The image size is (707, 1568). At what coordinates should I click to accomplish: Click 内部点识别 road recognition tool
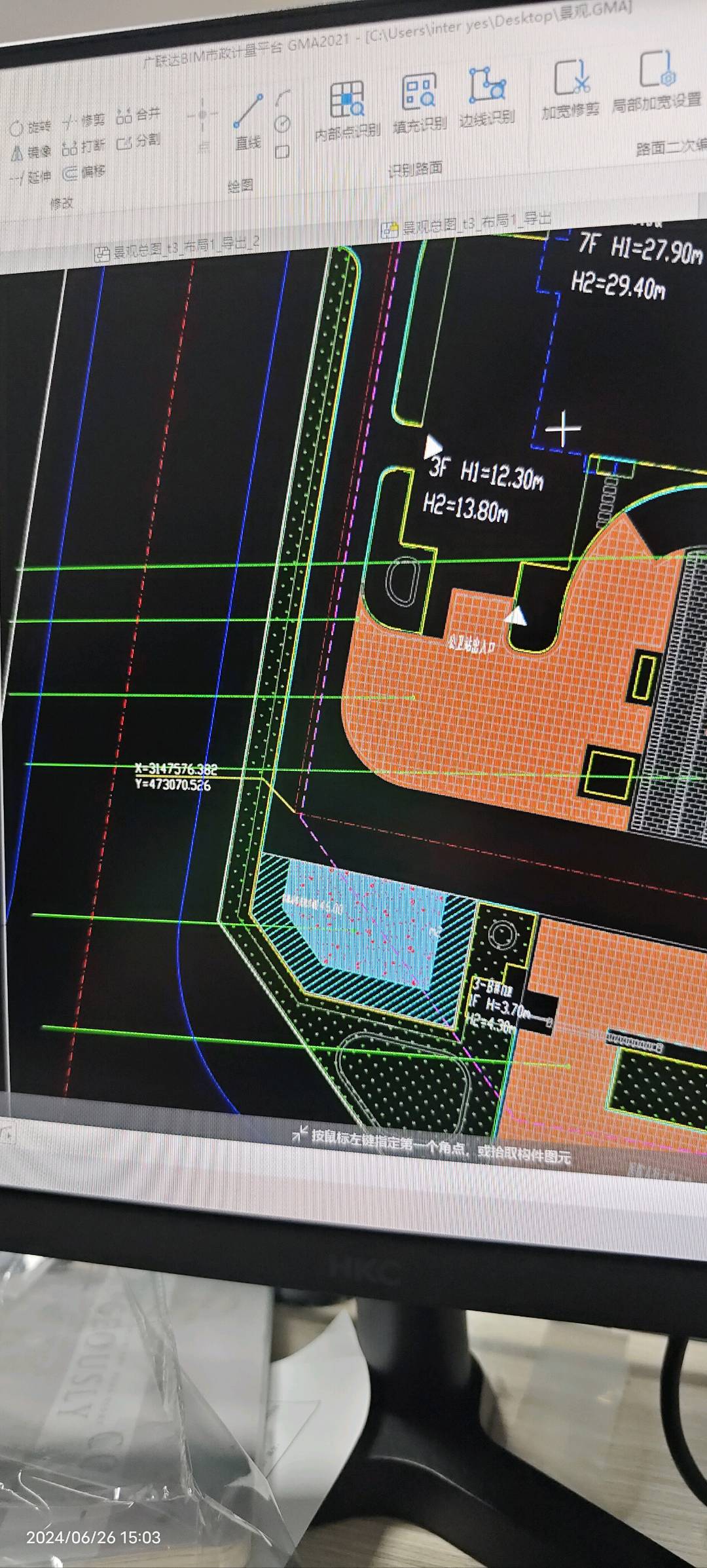click(347, 111)
